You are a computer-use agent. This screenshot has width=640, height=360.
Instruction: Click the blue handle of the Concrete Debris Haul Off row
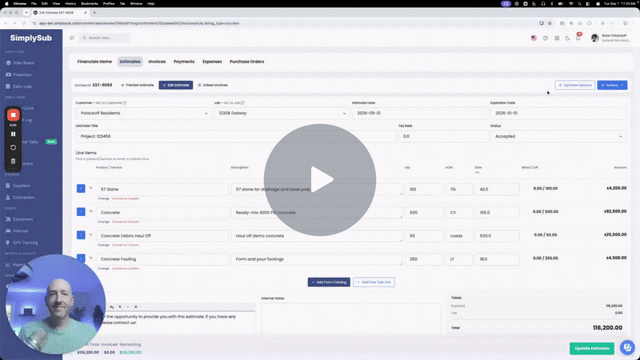click(x=81, y=235)
